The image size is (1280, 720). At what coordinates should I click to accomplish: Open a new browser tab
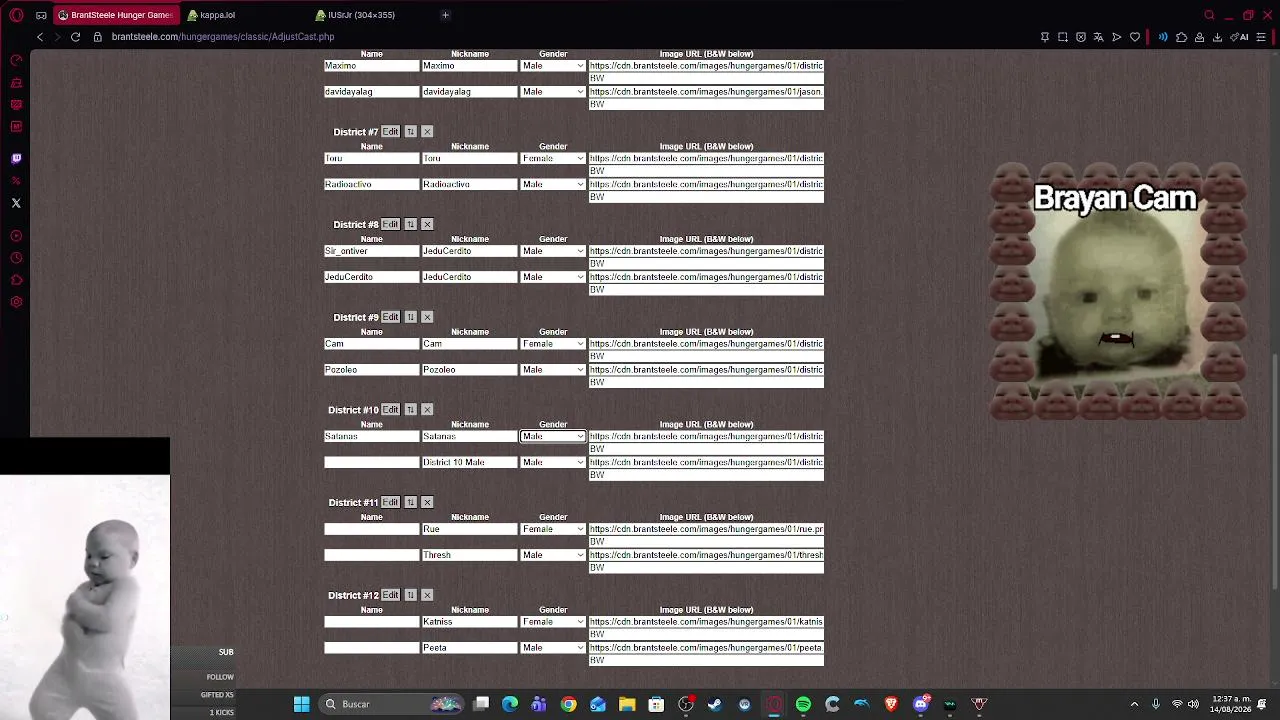click(x=445, y=15)
